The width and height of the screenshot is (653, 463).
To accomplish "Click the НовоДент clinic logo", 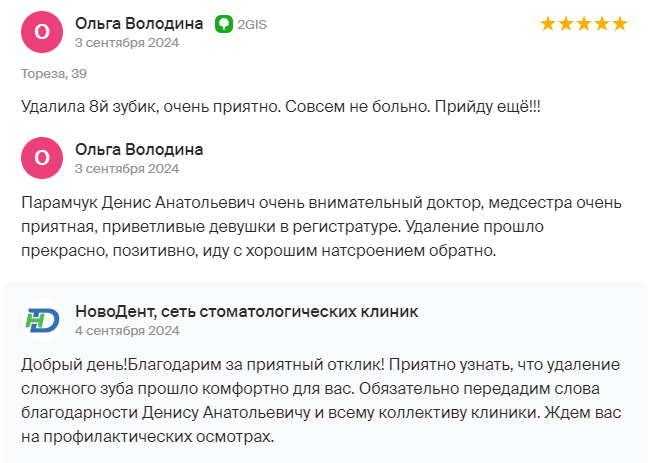I will point(42,320).
